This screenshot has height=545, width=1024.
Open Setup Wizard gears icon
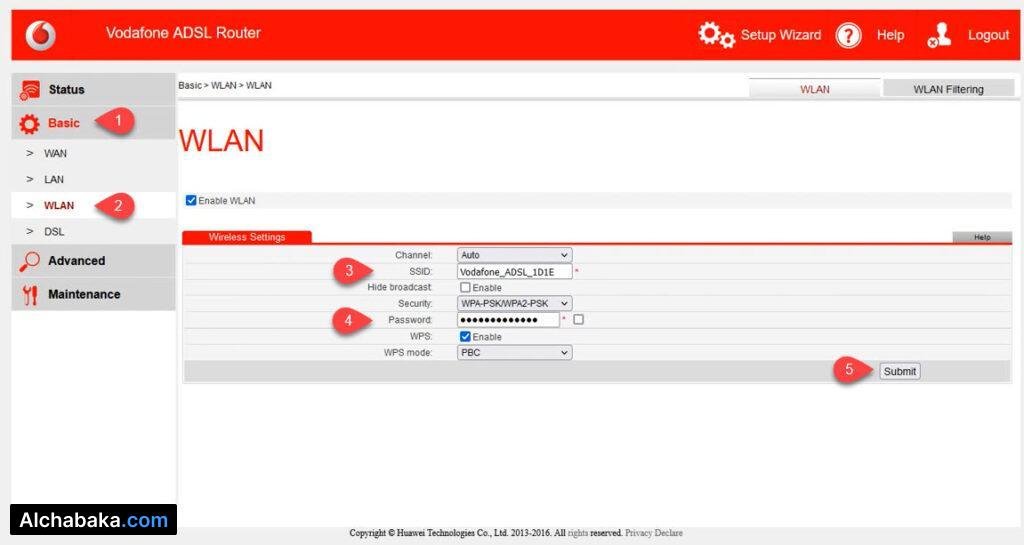[716, 35]
